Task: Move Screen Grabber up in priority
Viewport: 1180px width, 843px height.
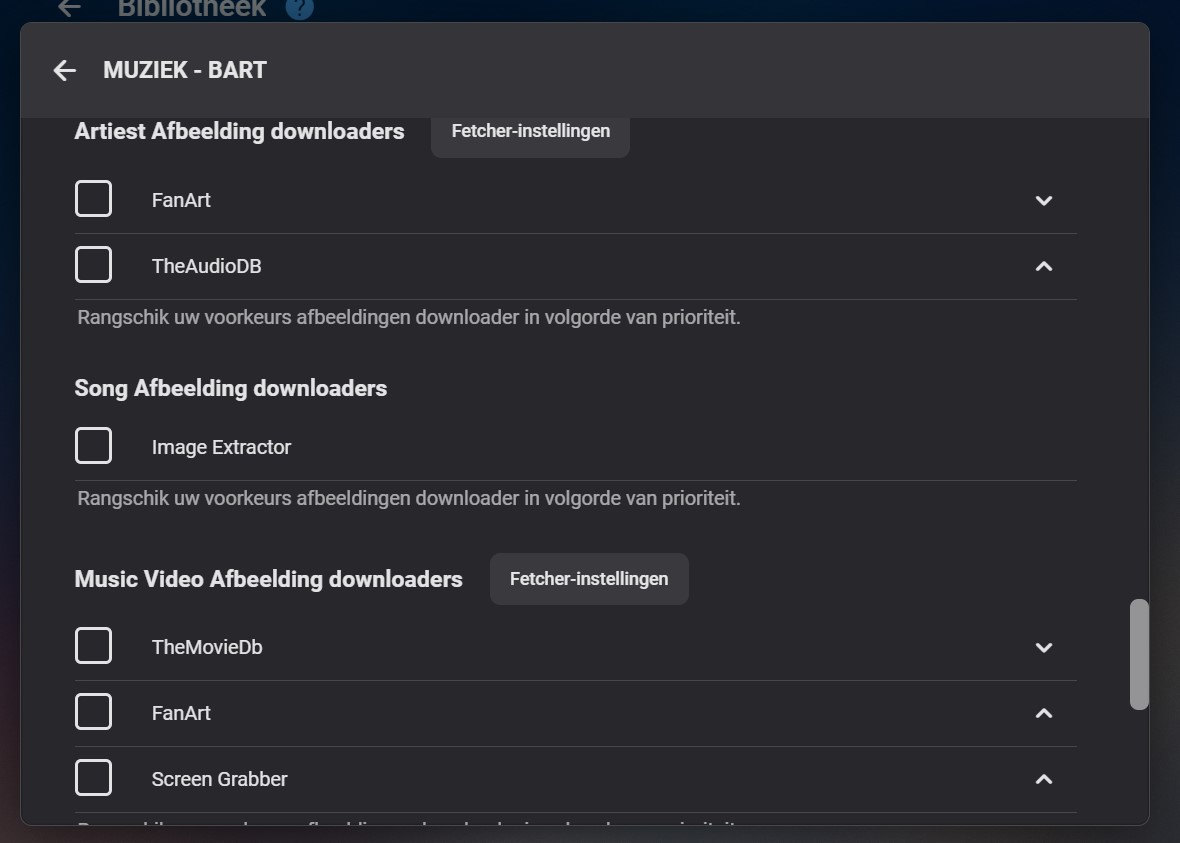Action: pos(1044,780)
